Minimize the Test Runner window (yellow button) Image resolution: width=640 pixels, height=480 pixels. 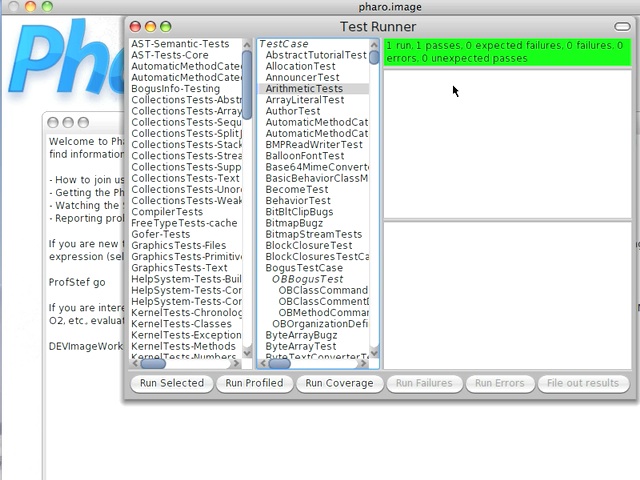pos(150,27)
